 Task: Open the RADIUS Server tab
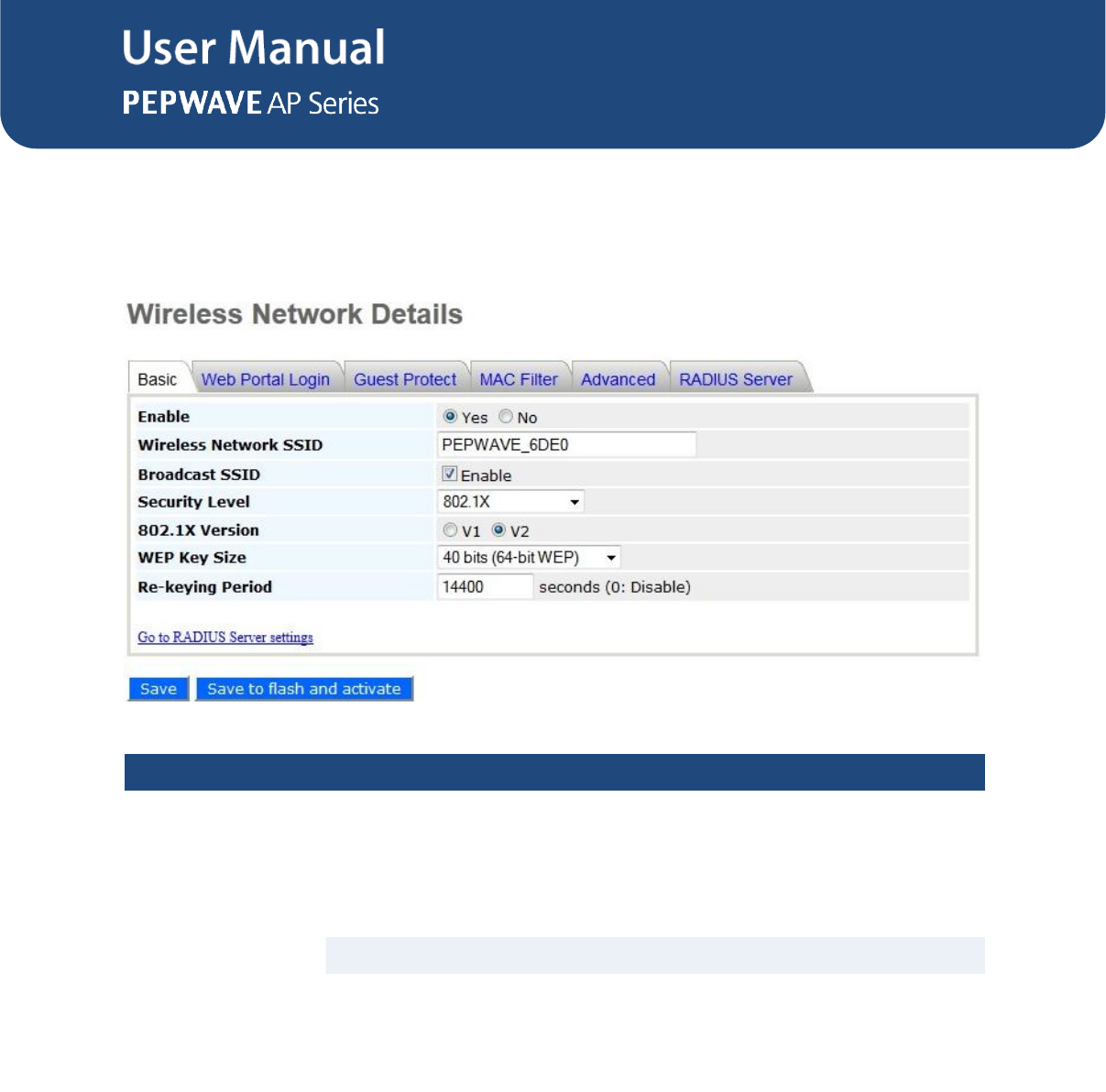click(x=736, y=379)
